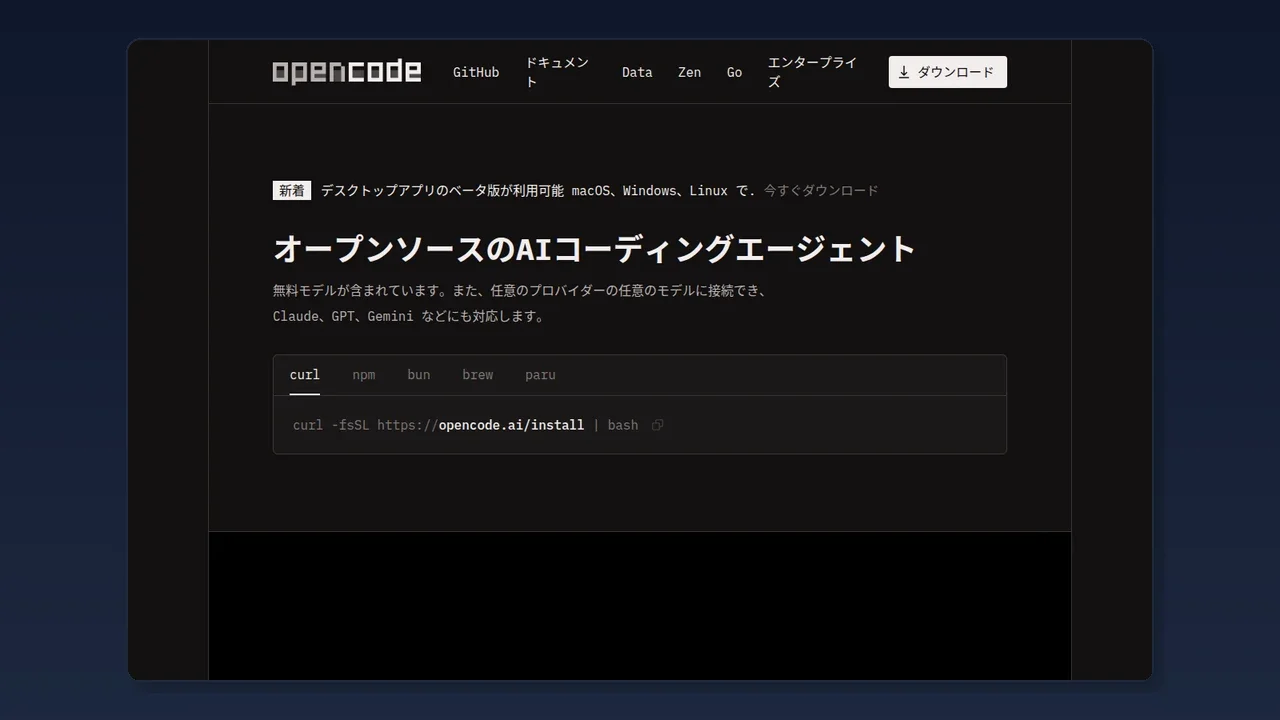
Task: Switch to the paru tab
Action: pyautogui.click(x=540, y=375)
